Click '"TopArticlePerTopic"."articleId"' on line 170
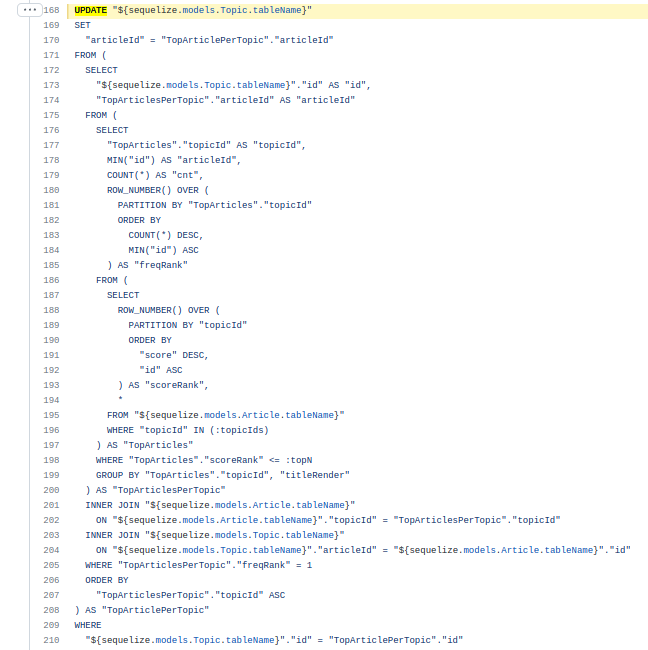This screenshot has width=648, height=650. click(247, 40)
